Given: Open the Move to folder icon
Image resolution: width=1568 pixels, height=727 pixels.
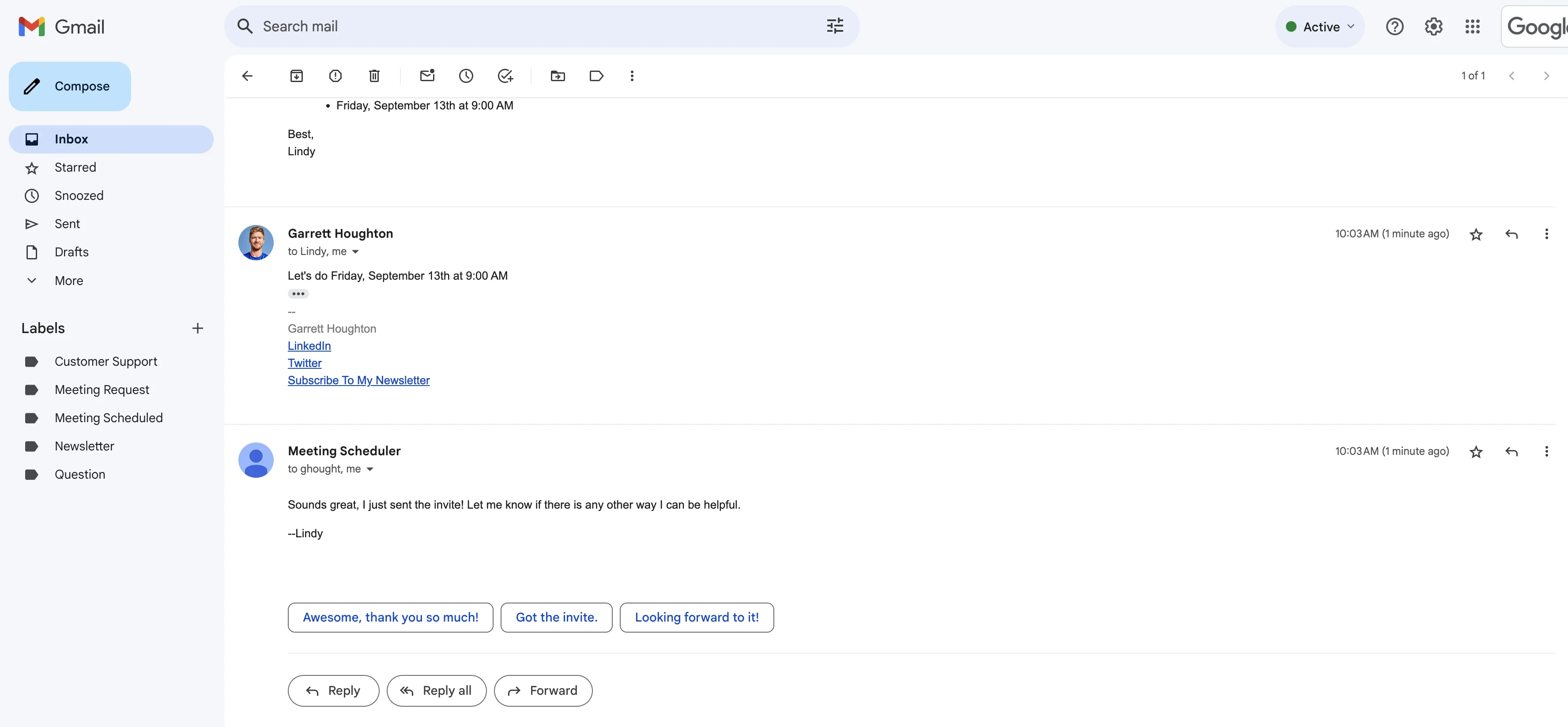Looking at the screenshot, I should [x=558, y=76].
